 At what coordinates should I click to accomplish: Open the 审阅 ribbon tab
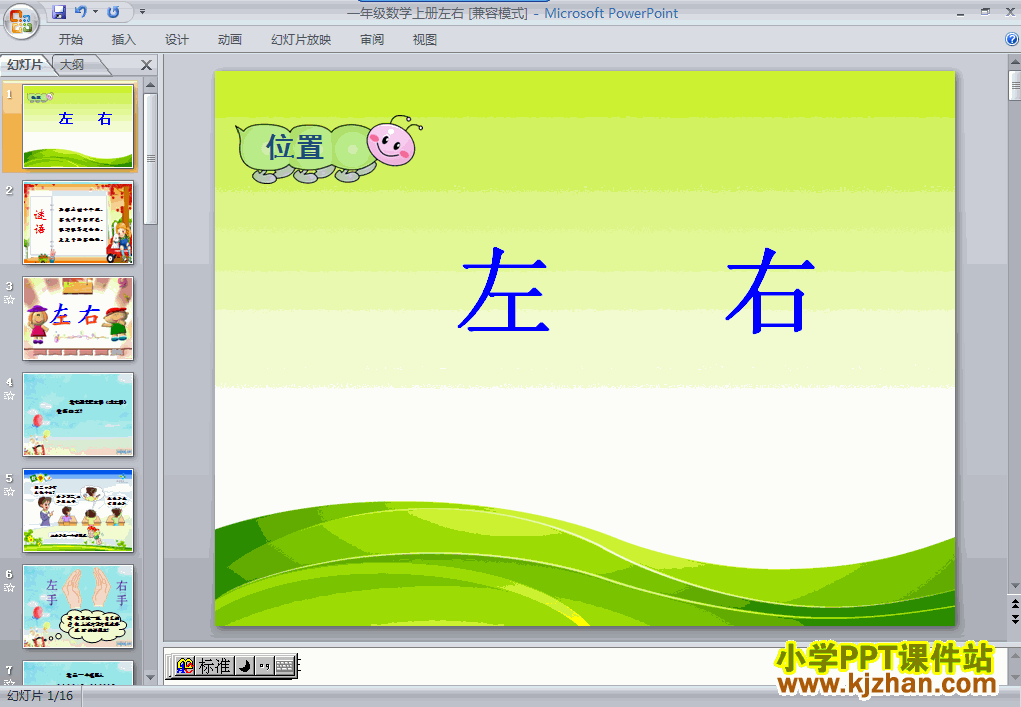[372, 40]
